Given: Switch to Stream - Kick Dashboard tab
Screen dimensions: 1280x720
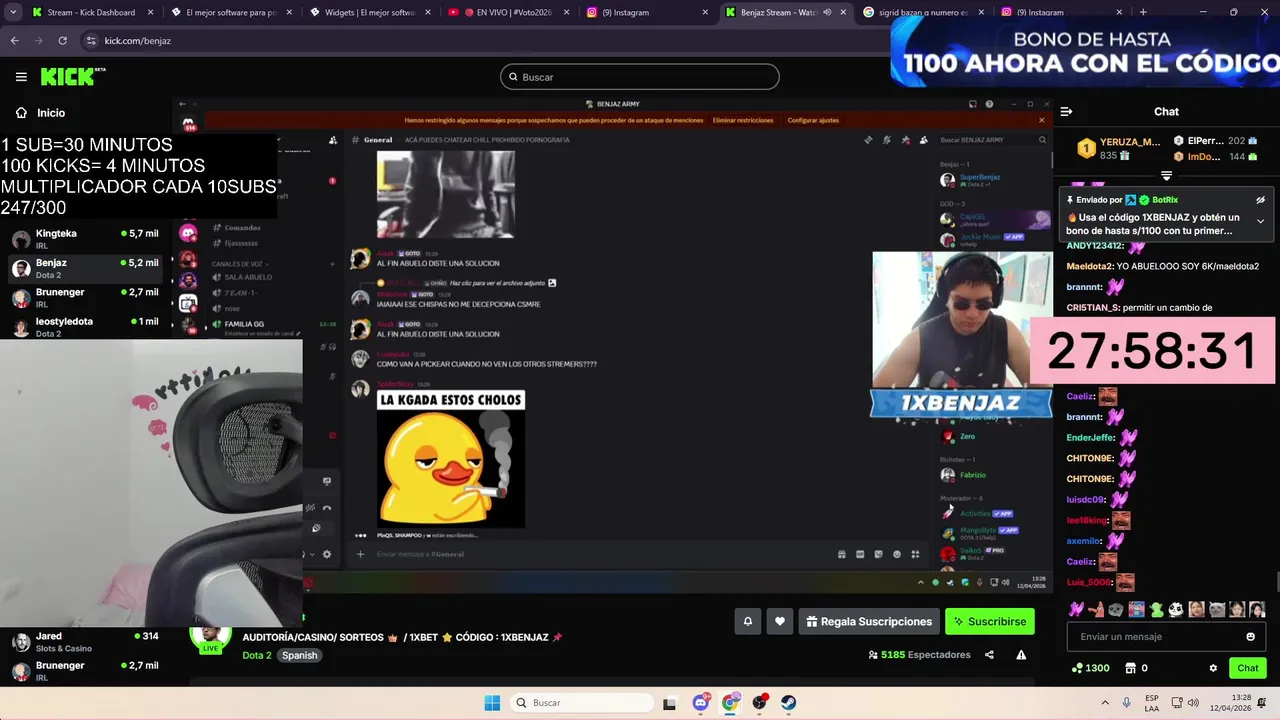Looking at the screenshot, I should coord(93,12).
